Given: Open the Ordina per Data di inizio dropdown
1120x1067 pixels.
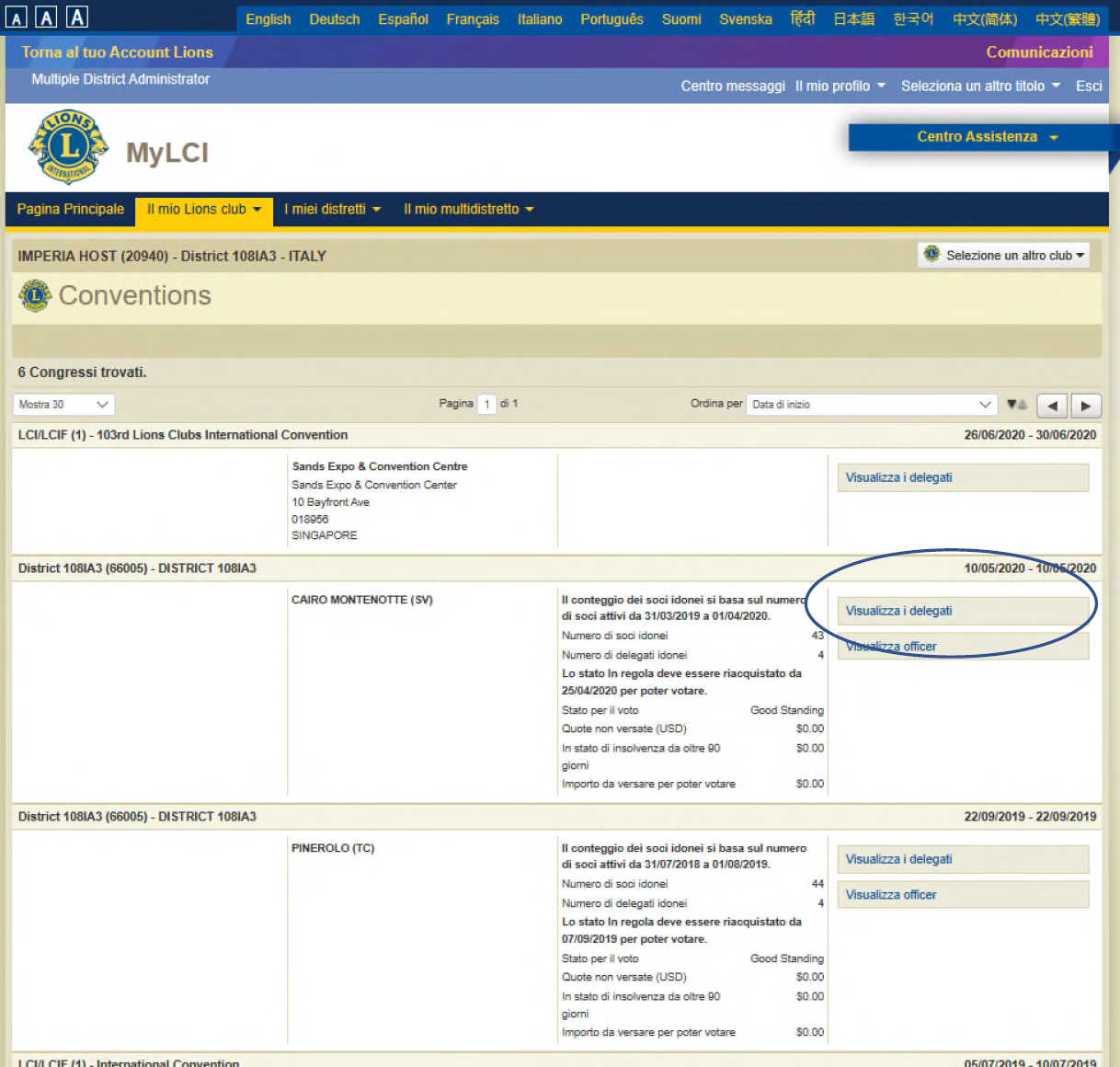Looking at the screenshot, I should click(x=872, y=405).
